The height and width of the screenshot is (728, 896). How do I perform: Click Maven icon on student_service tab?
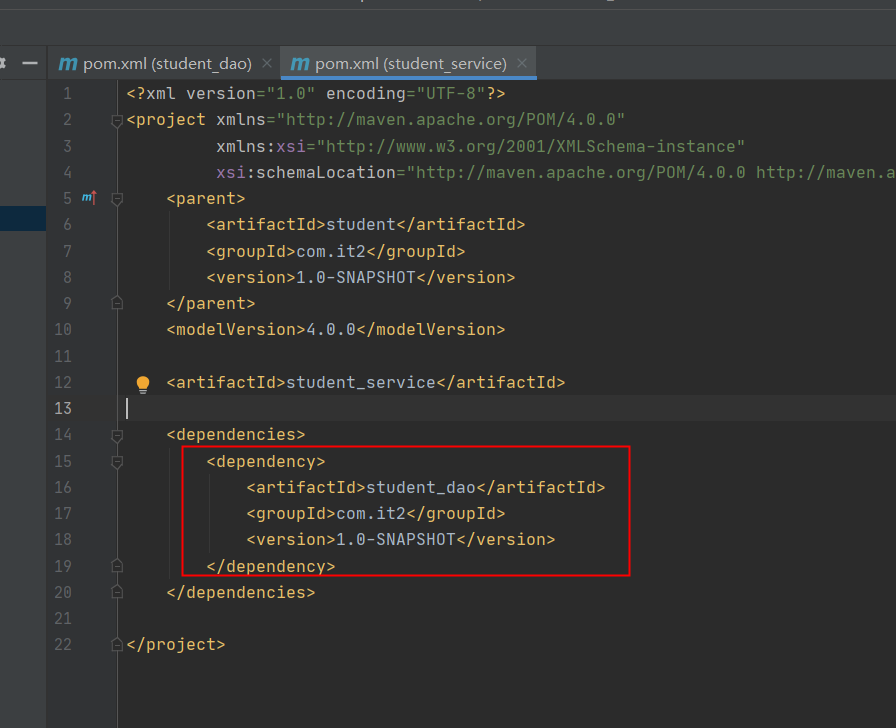pyautogui.click(x=300, y=63)
